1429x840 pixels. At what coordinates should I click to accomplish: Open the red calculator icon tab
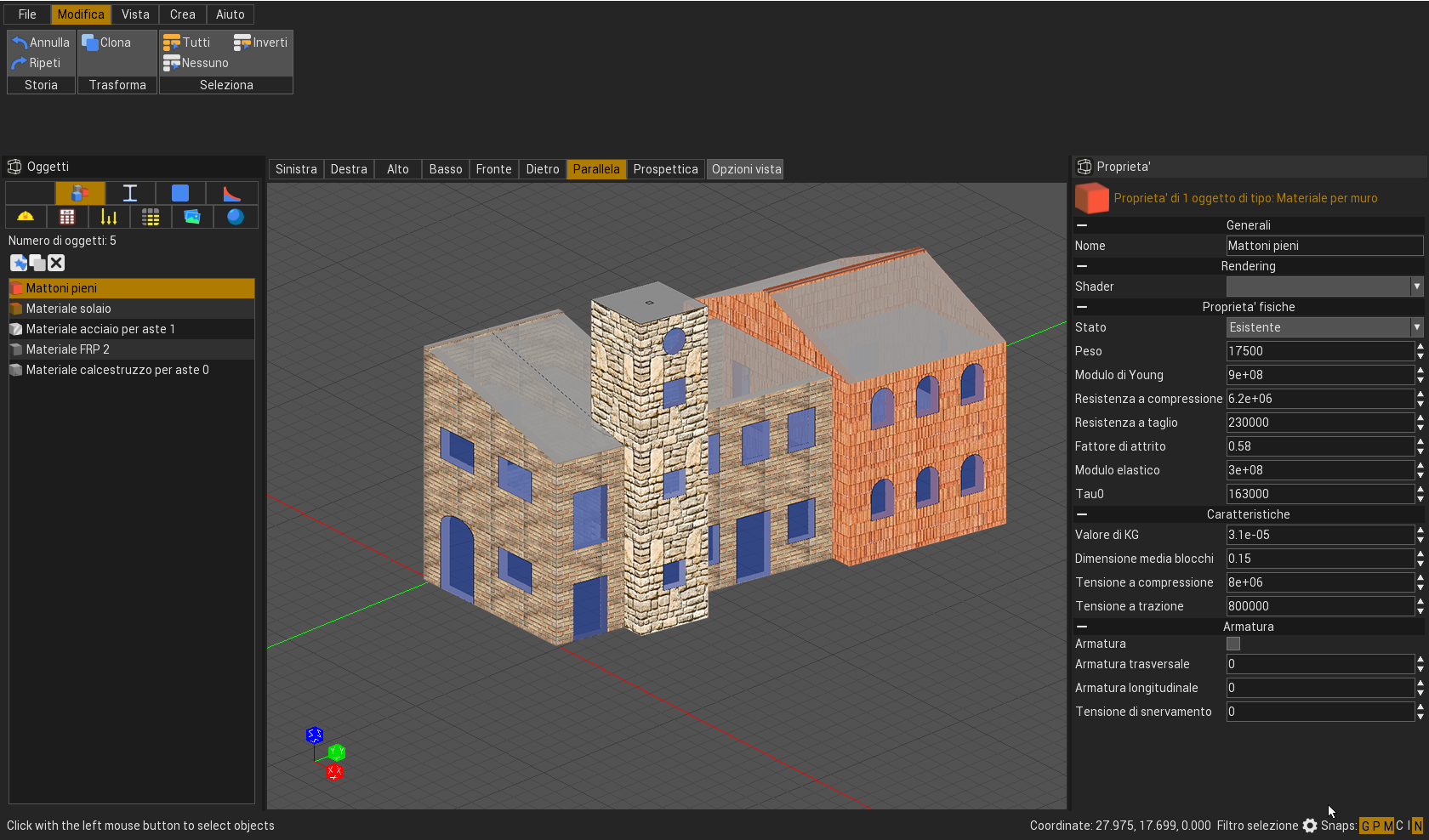click(67, 217)
